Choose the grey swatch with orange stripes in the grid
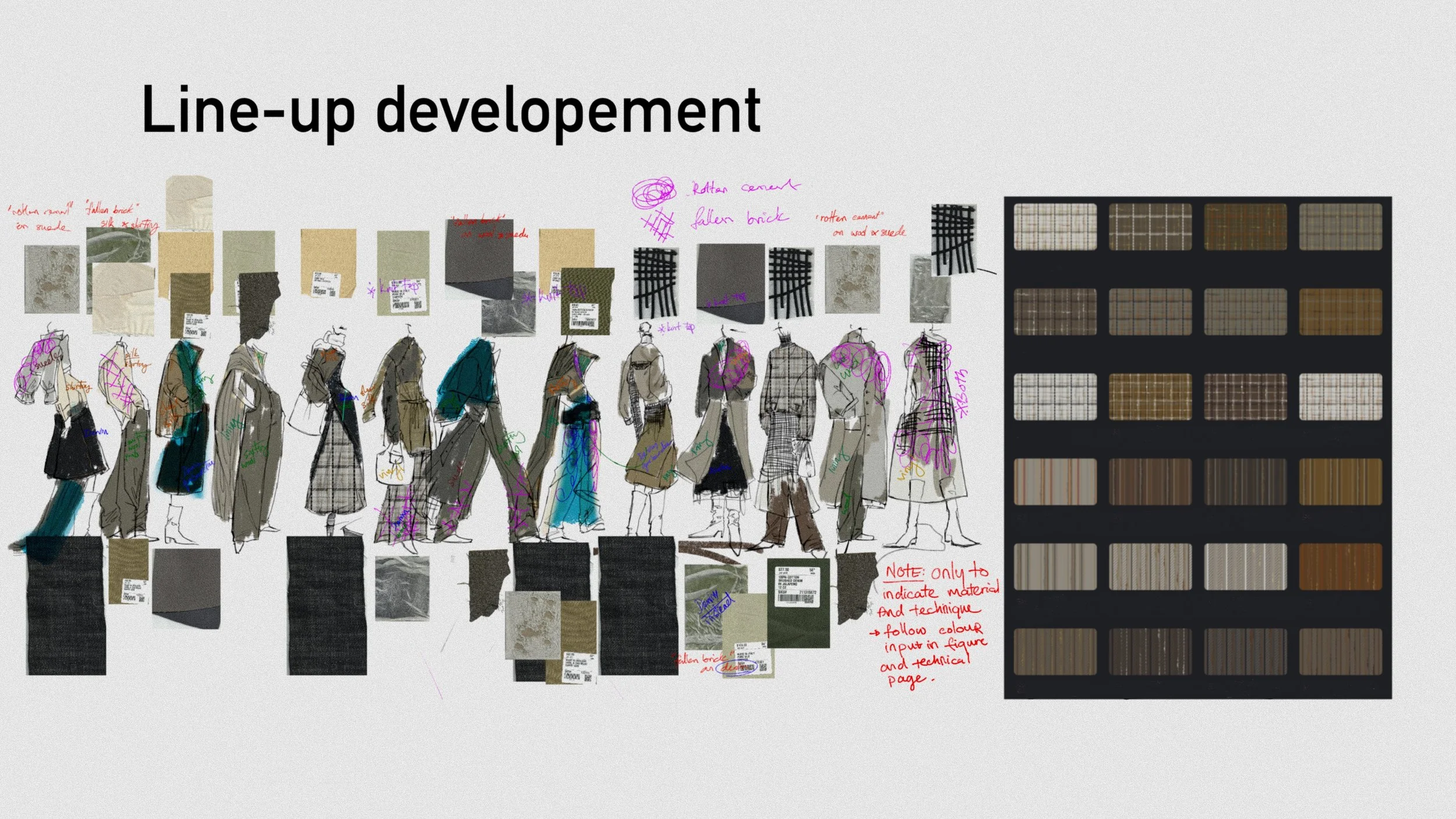Screen dimensions: 1456x819 [x=1055, y=482]
